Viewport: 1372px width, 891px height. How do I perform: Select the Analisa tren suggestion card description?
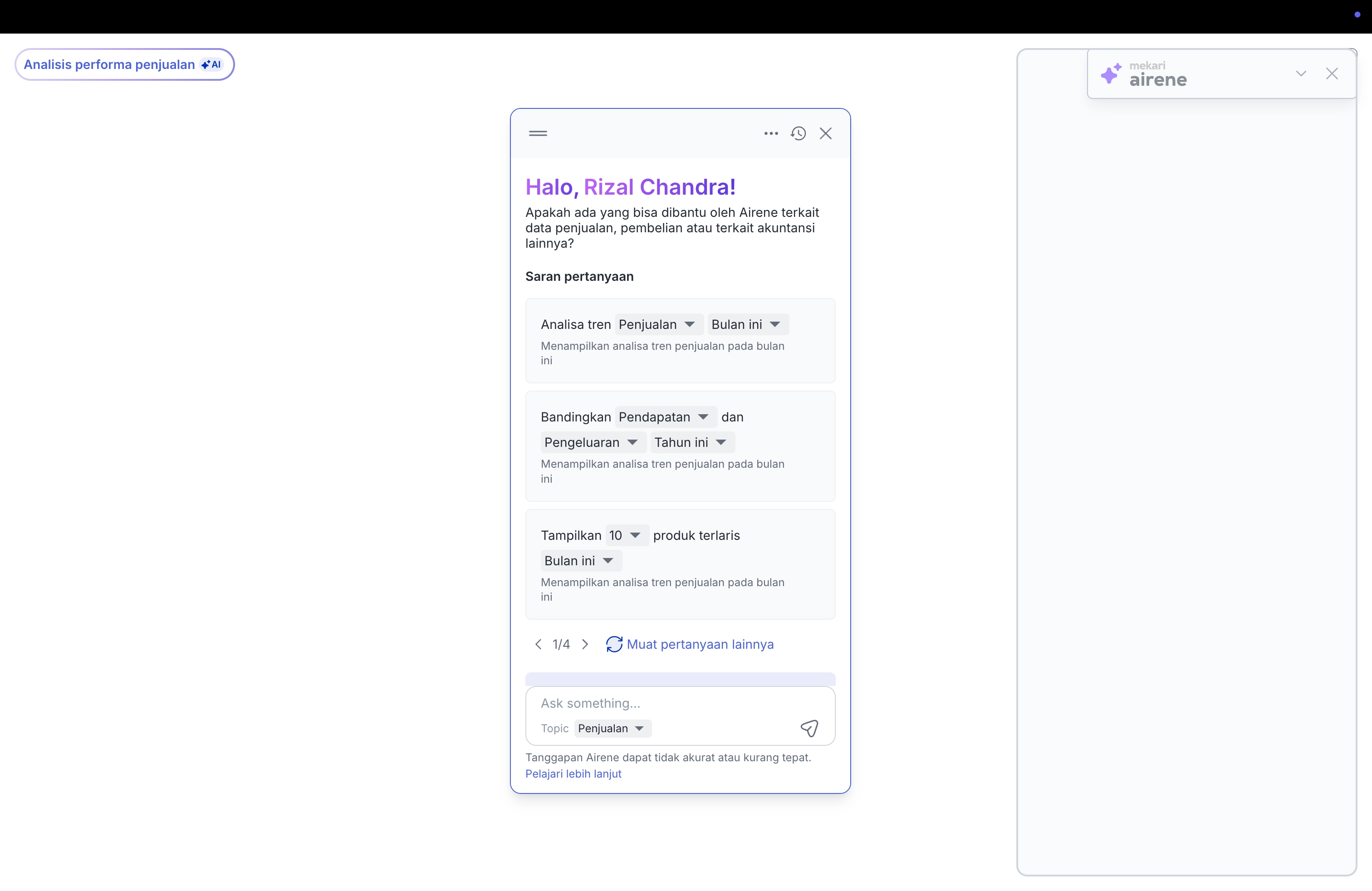click(x=662, y=353)
